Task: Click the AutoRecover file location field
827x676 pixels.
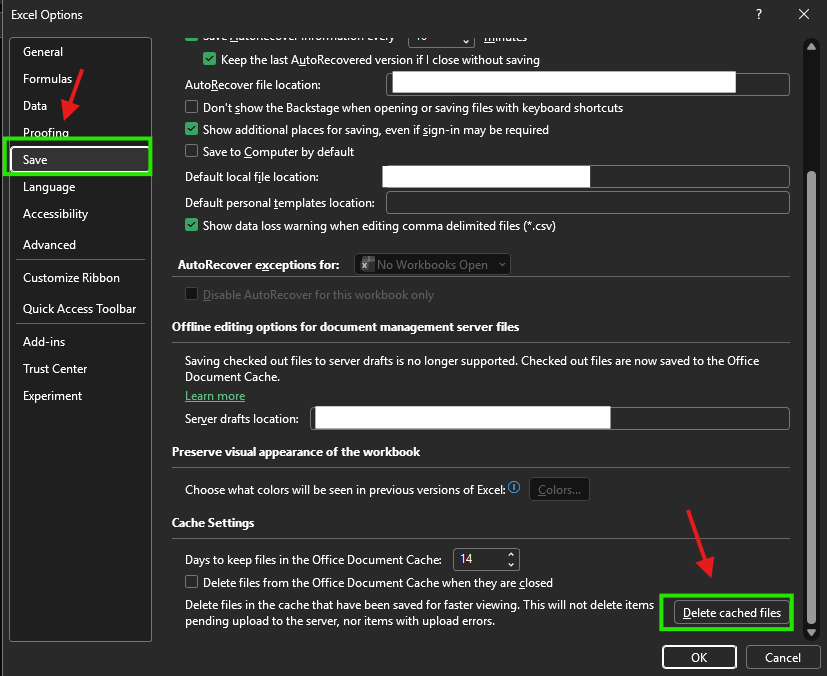Action: click(588, 84)
